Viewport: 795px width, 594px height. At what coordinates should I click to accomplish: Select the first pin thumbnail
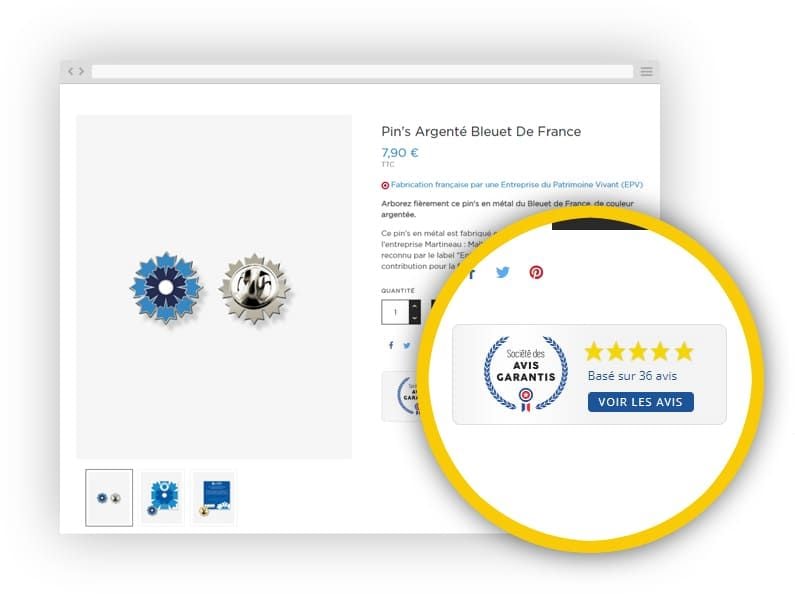click(109, 498)
